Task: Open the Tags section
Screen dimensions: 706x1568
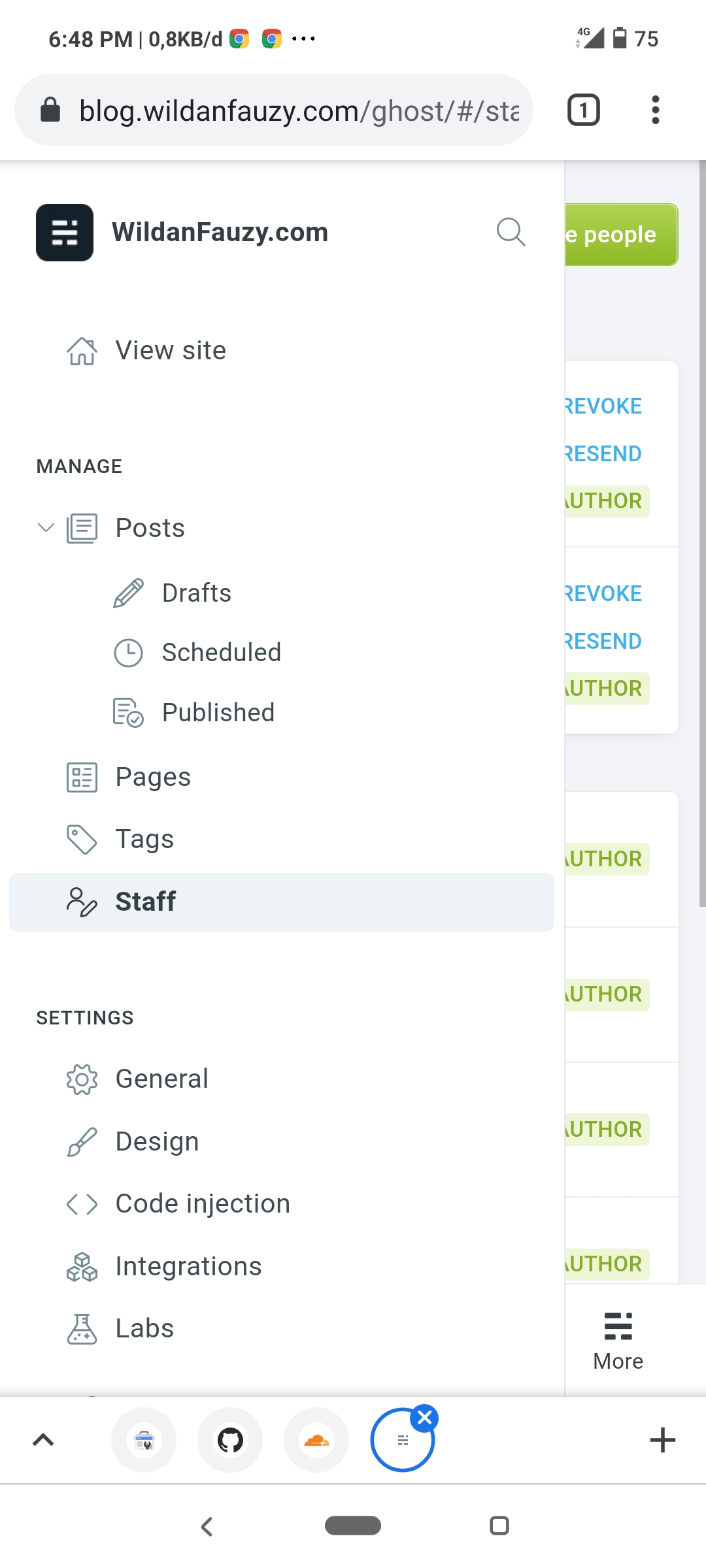Action: pos(144,840)
